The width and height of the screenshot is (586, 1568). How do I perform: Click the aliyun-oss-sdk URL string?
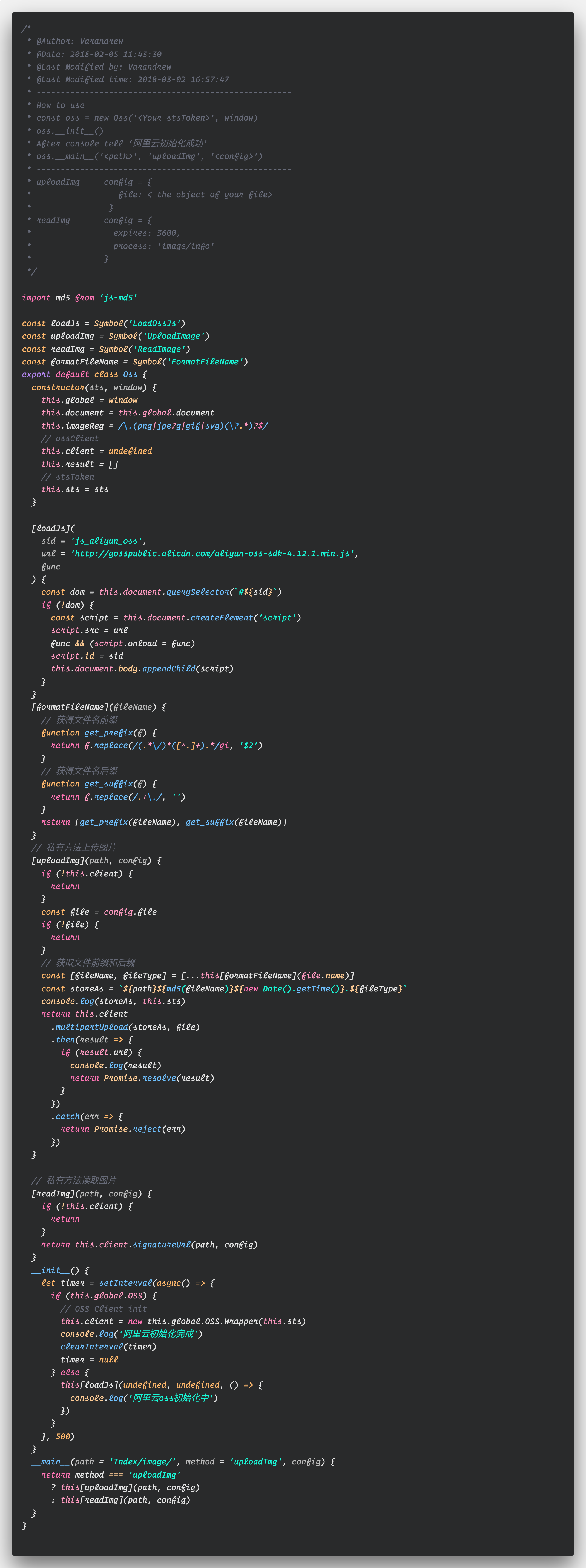point(214,553)
